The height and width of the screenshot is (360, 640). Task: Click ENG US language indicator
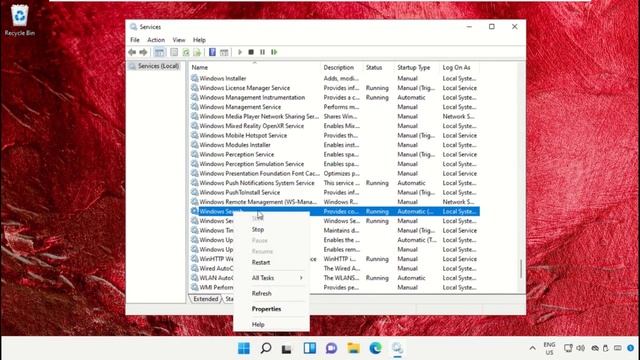click(549, 349)
